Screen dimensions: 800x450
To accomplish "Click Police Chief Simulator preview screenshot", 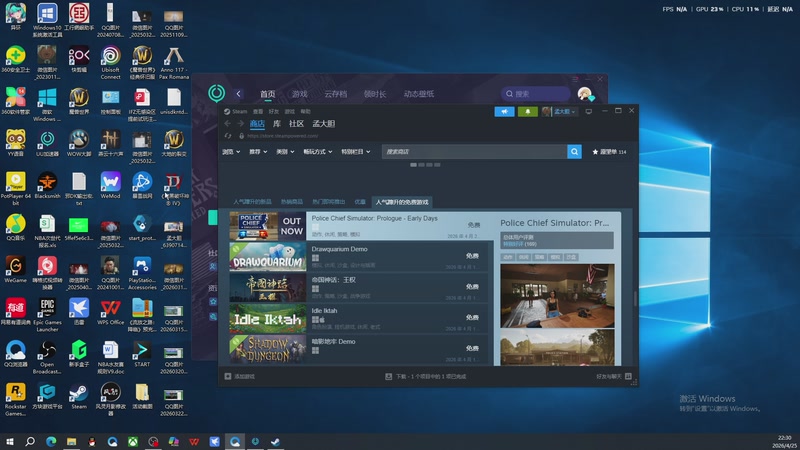I will (x=557, y=296).
